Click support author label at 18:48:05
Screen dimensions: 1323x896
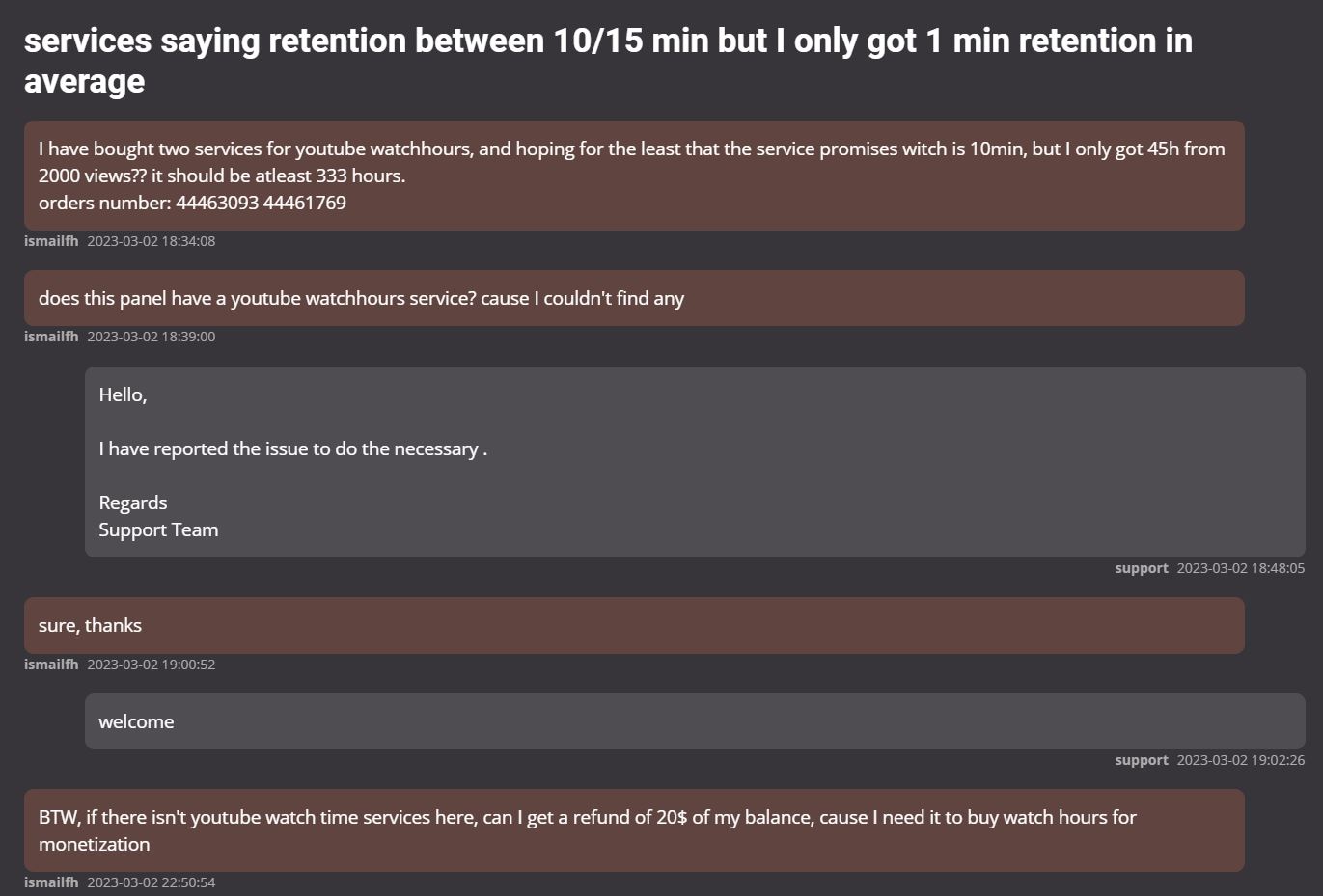[1142, 568]
